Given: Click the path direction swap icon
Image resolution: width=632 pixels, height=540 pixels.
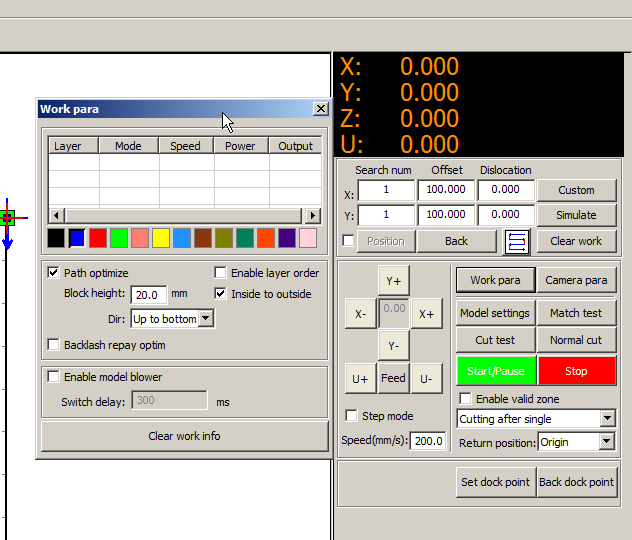Looking at the screenshot, I should pyautogui.click(x=517, y=241).
